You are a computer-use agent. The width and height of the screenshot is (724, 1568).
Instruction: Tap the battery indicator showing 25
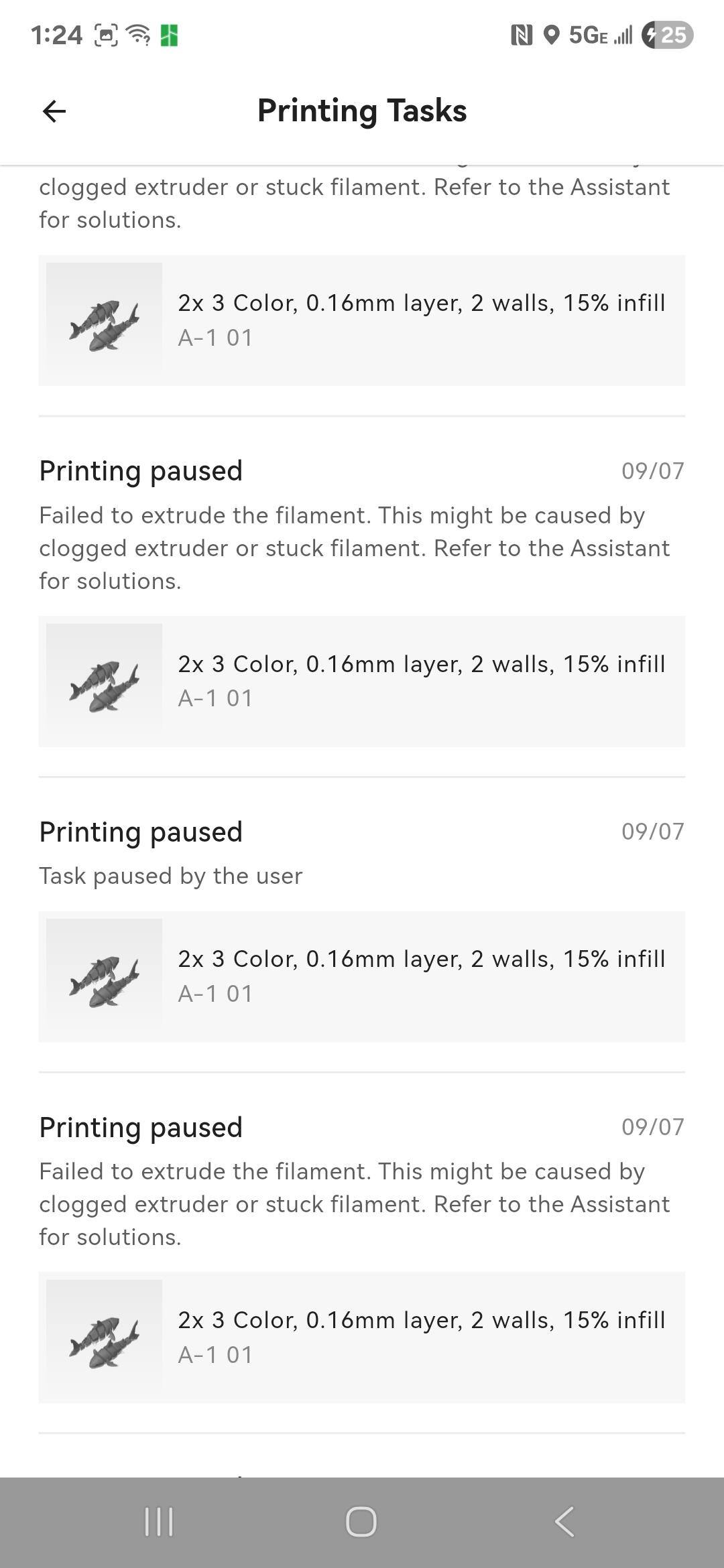[668, 35]
